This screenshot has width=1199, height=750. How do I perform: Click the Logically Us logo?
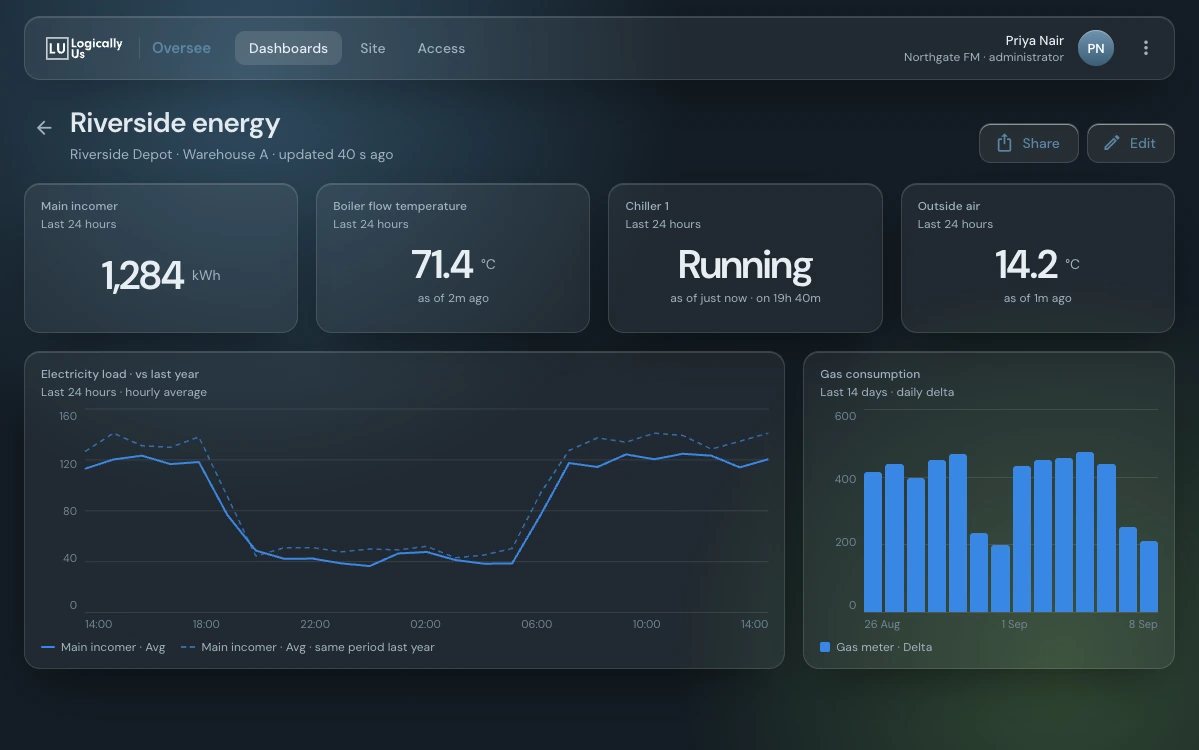84,48
